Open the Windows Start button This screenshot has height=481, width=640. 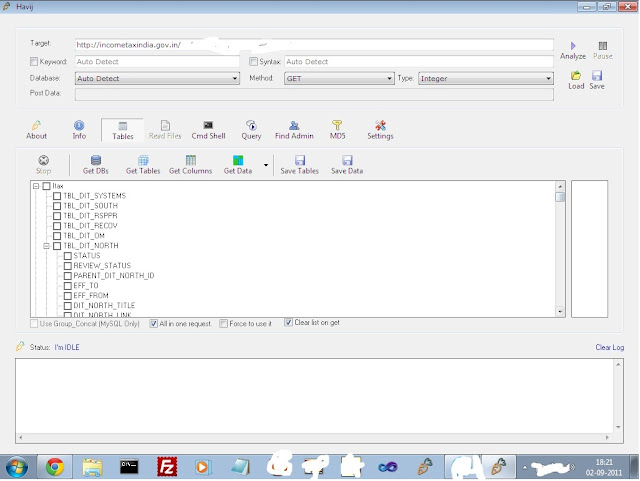click(x=17, y=467)
